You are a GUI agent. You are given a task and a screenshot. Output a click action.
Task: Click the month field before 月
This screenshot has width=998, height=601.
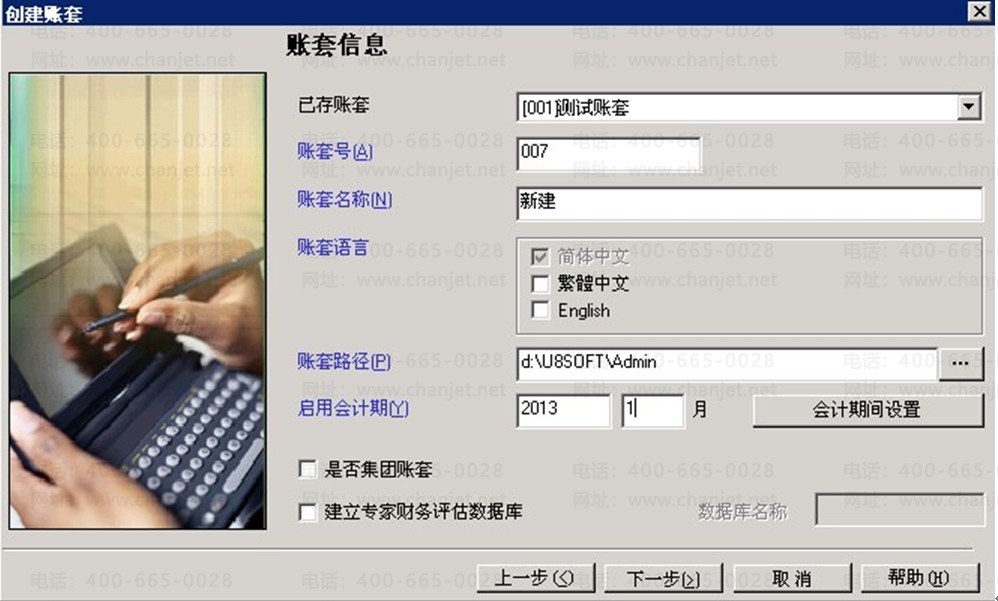point(653,410)
